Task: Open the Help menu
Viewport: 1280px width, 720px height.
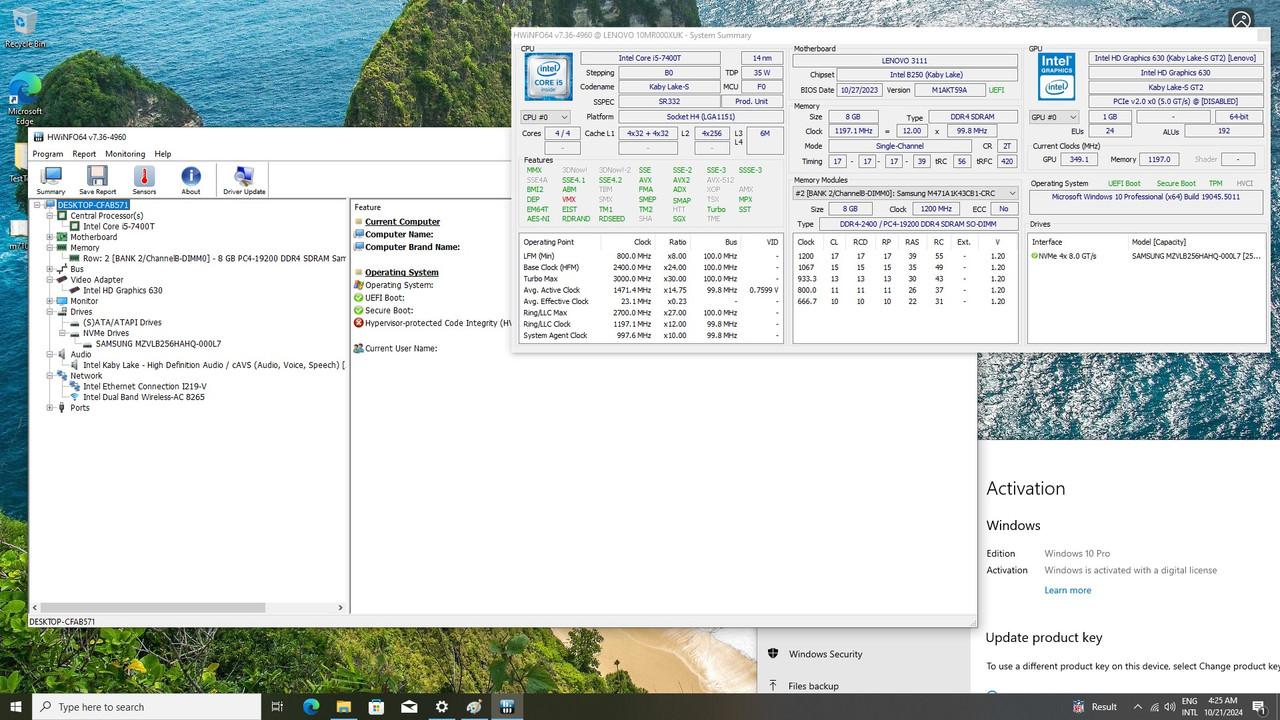Action: pyautogui.click(x=163, y=154)
